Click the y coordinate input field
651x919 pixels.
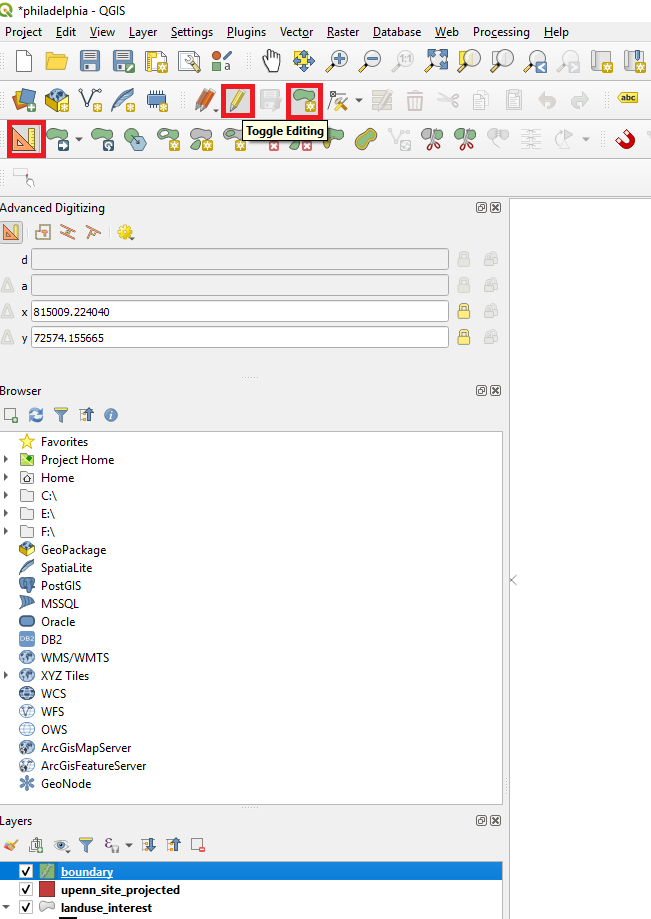coord(240,338)
